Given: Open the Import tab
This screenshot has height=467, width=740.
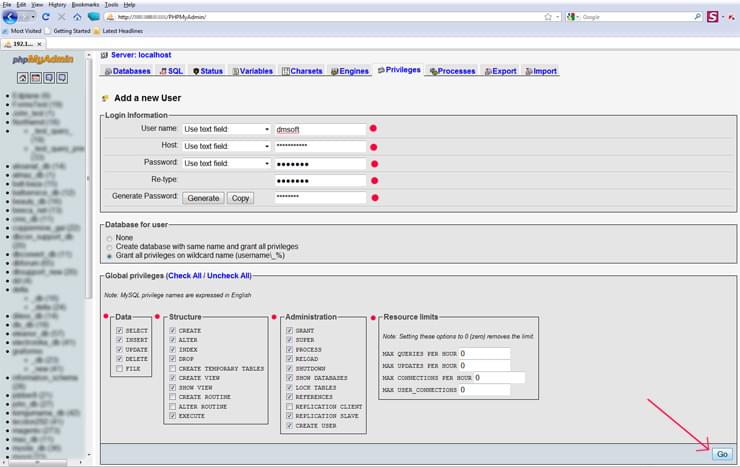Looking at the screenshot, I should [541, 71].
